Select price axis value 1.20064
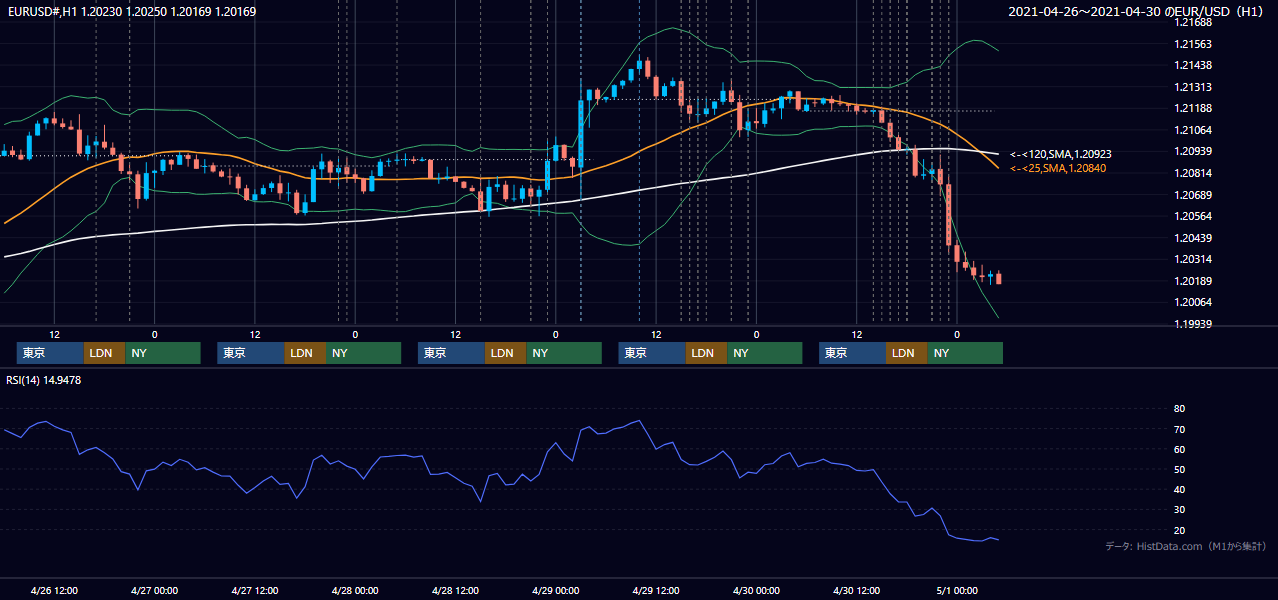This screenshot has height=600, width=1278. (x=1193, y=302)
